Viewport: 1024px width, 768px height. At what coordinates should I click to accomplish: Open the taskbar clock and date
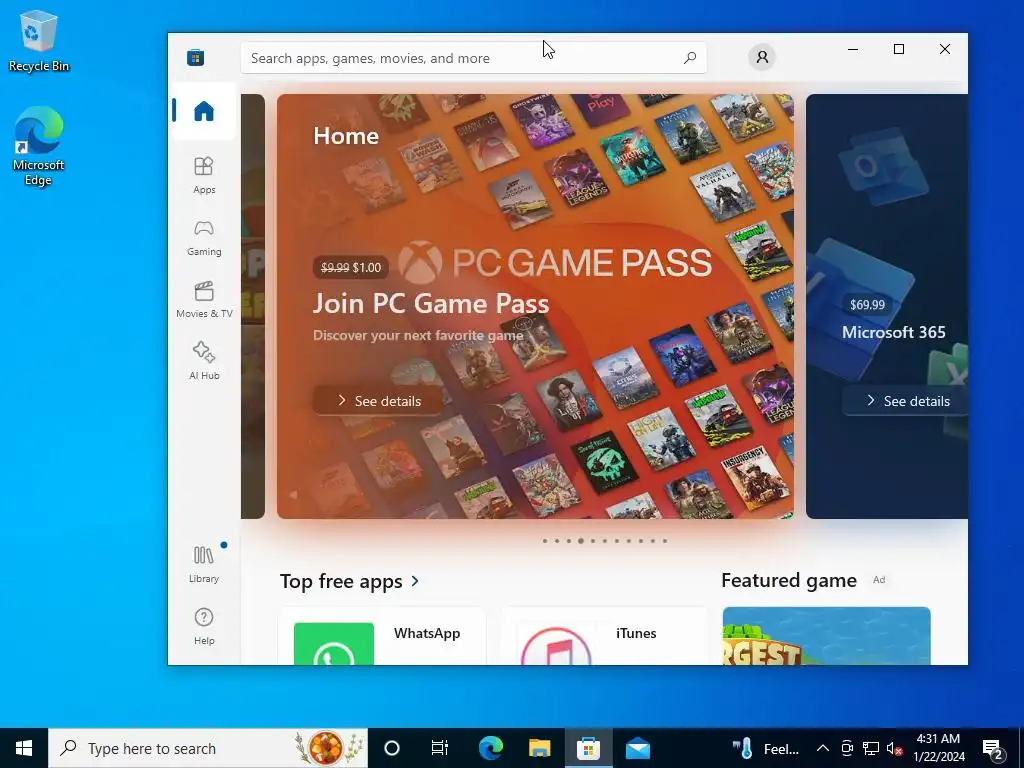(x=938, y=748)
